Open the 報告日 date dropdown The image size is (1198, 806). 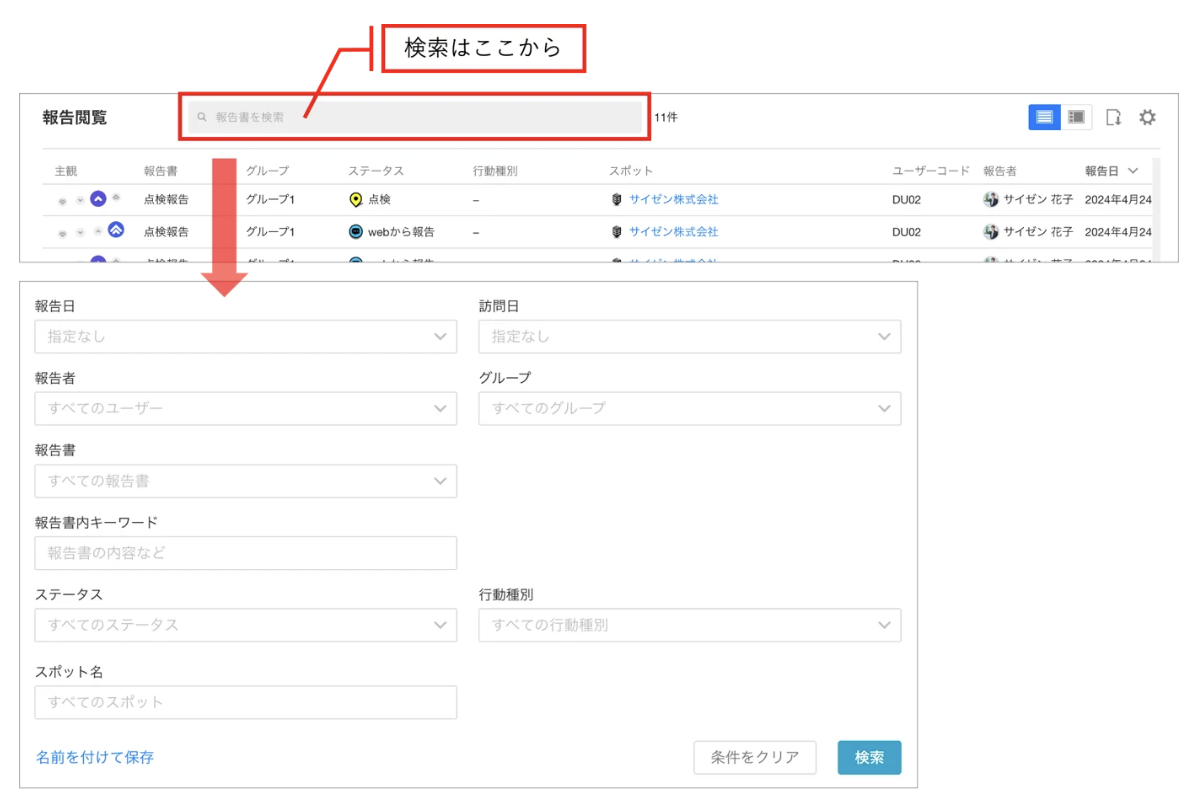pos(245,336)
